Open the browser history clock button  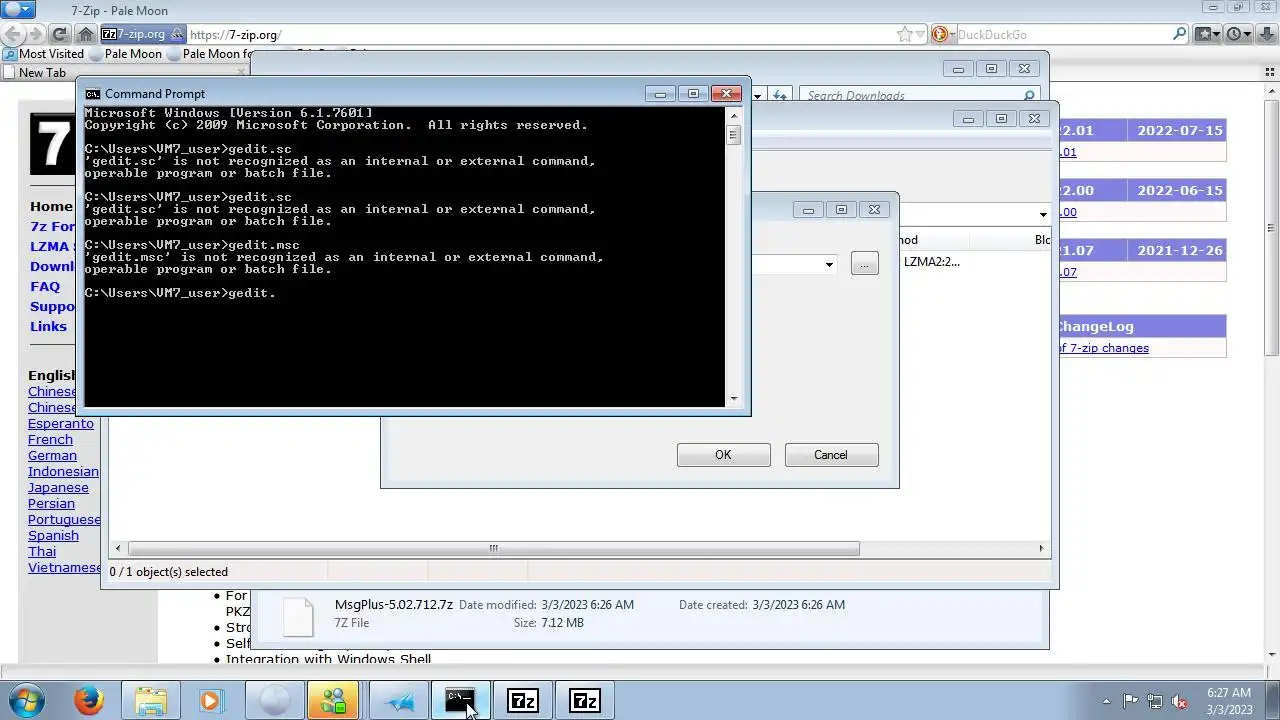pos(1238,34)
